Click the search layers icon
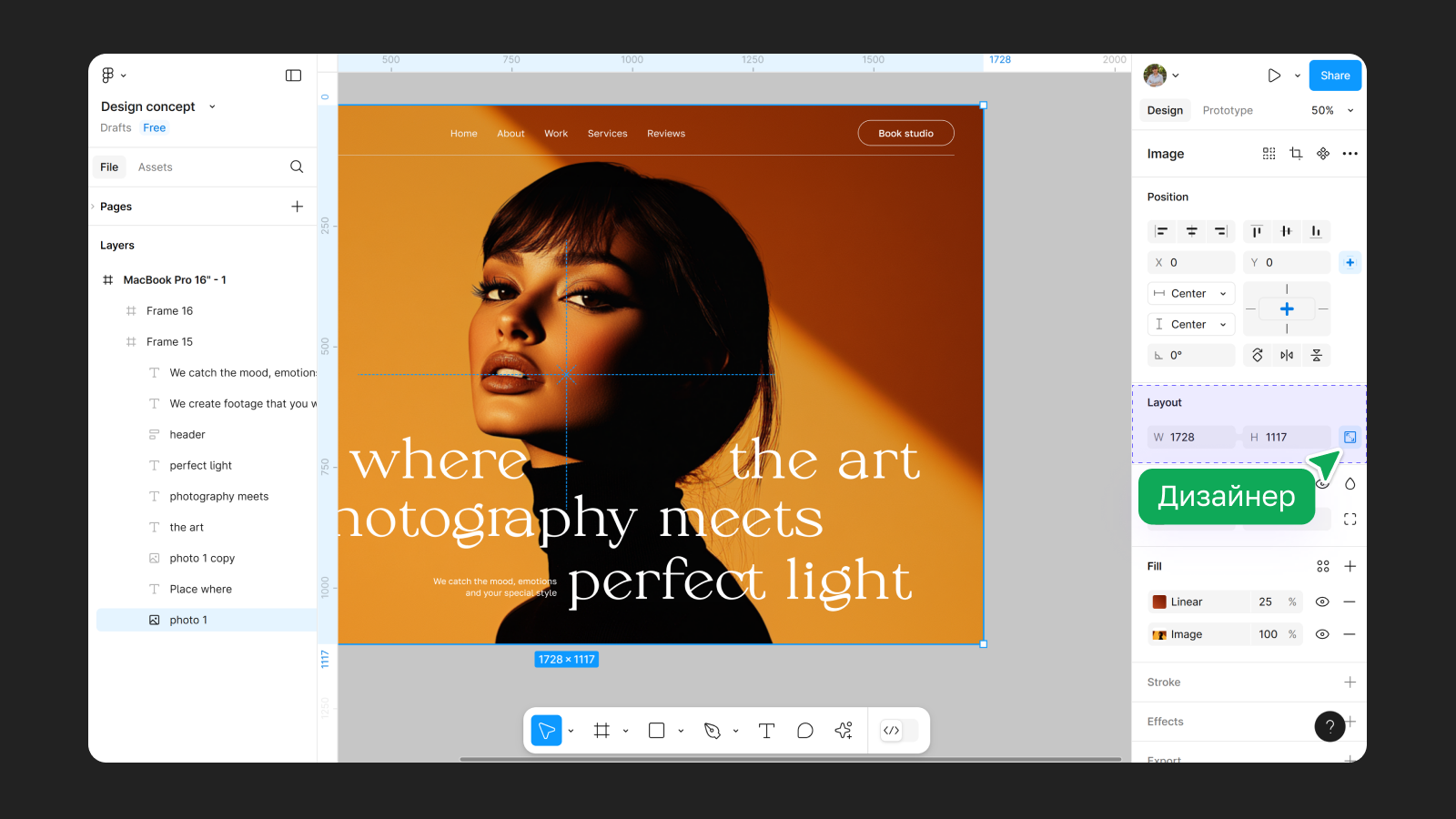This screenshot has height=819, width=1456. (x=297, y=167)
